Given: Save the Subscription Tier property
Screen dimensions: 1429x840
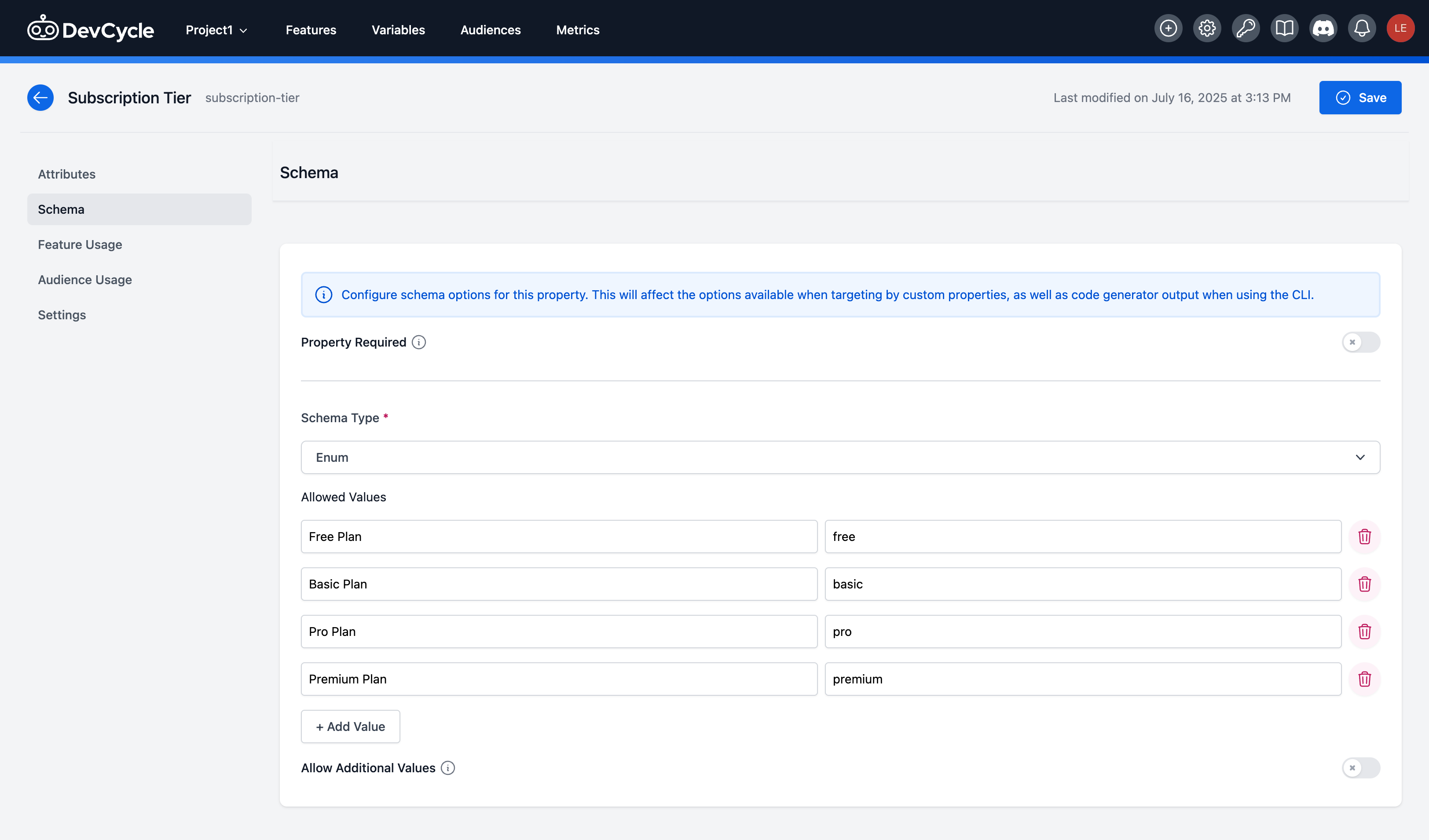Looking at the screenshot, I should (1360, 97).
